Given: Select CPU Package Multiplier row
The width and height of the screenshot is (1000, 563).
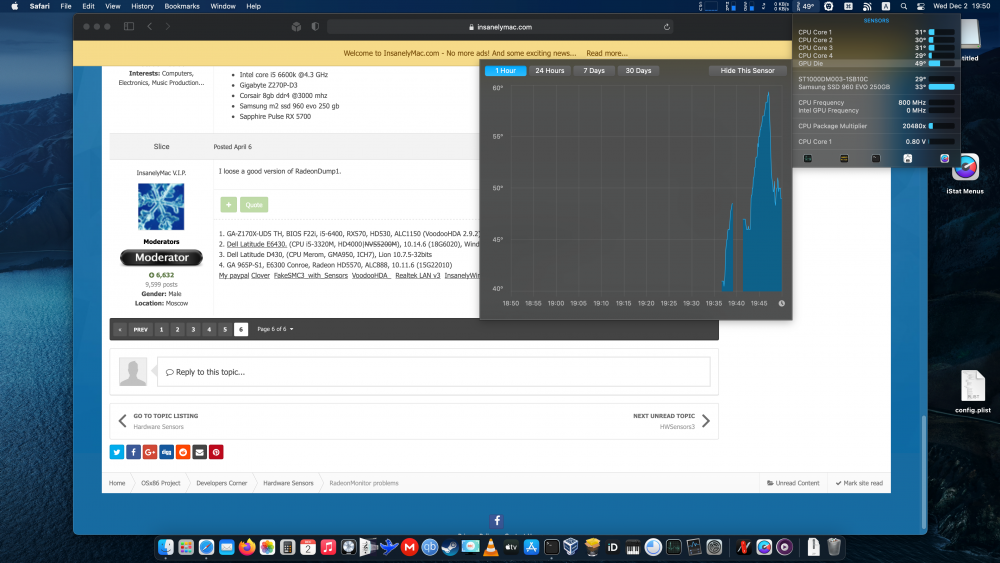Looking at the screenshot, I should pyautogui.click(x=876, y=126).
